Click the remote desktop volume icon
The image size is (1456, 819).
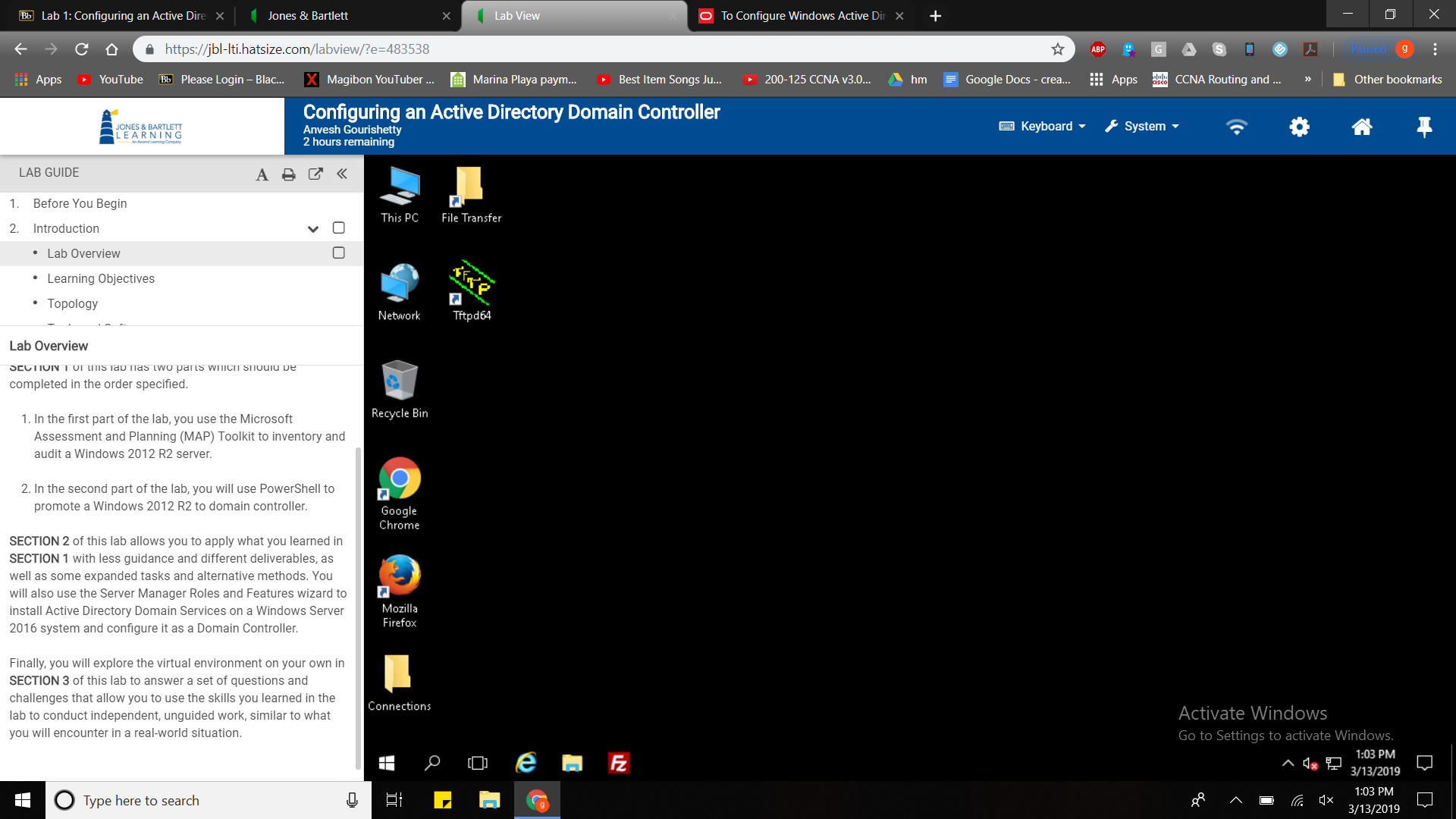click(1310, 764)
